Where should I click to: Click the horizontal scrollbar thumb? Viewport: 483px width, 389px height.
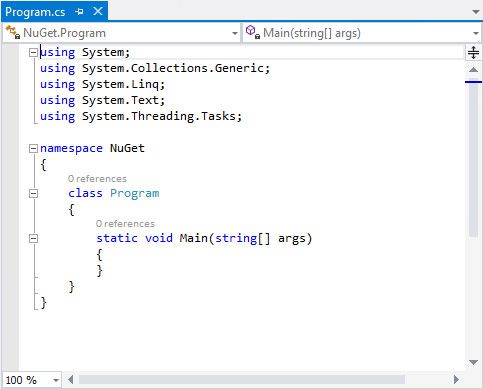pyautogui.click(x=242, y=379)
